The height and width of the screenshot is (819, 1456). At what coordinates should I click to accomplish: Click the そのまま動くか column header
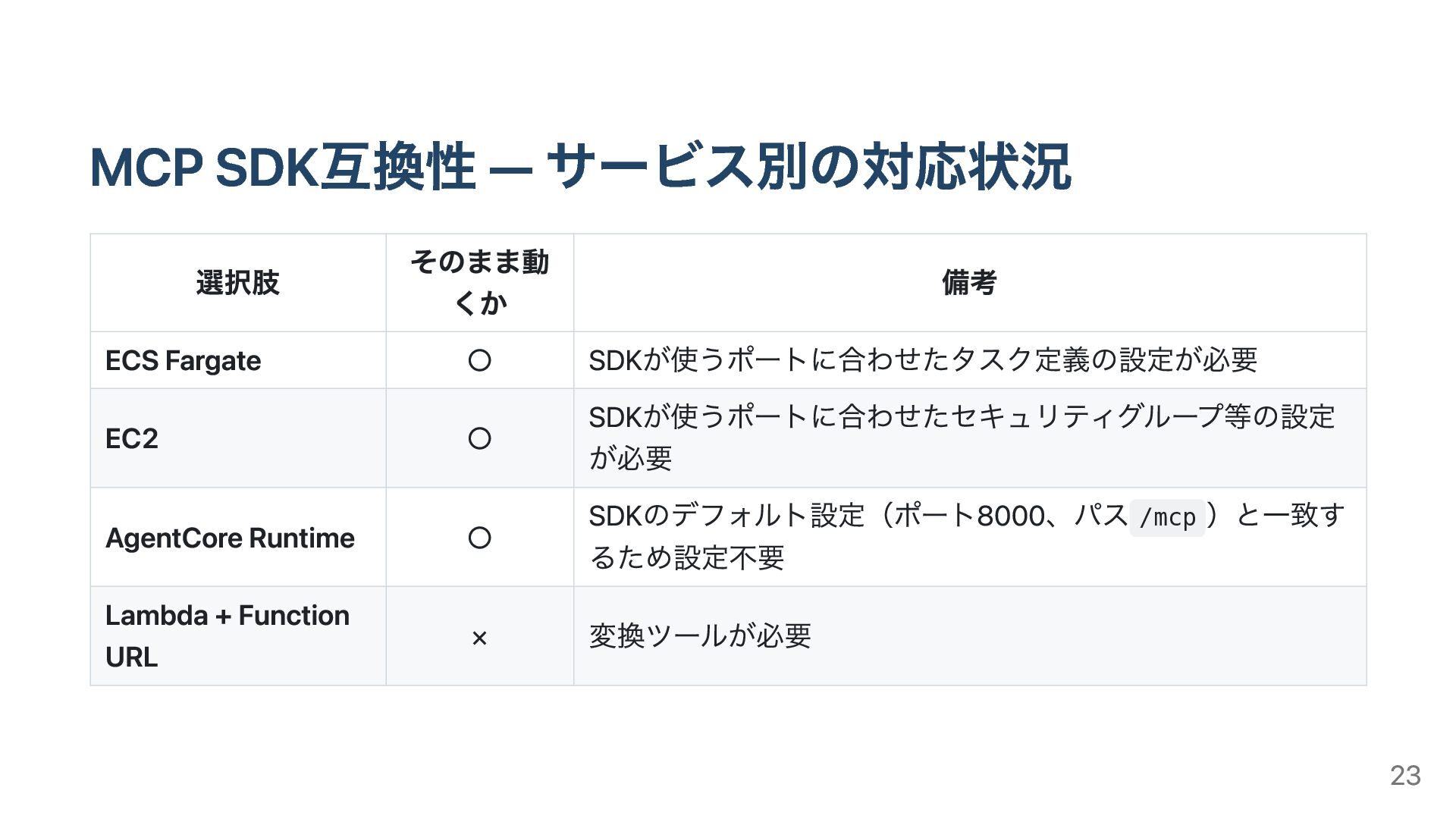coord(479,282)
